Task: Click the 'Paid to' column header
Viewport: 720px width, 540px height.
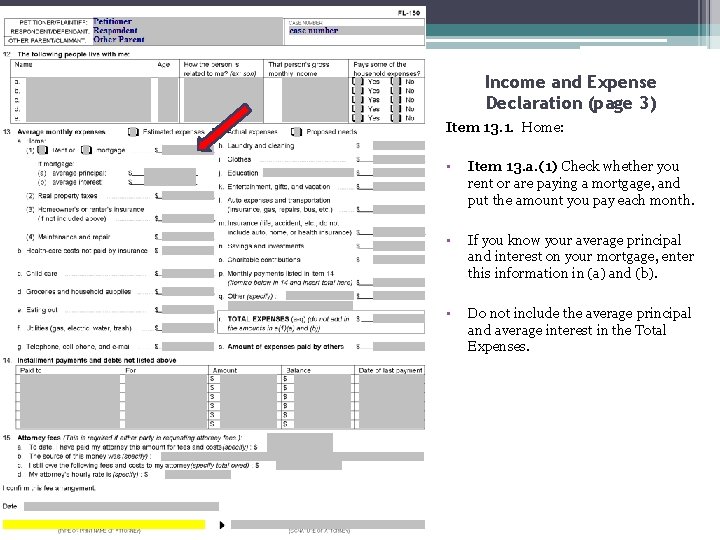Action: tap(31, 370)
